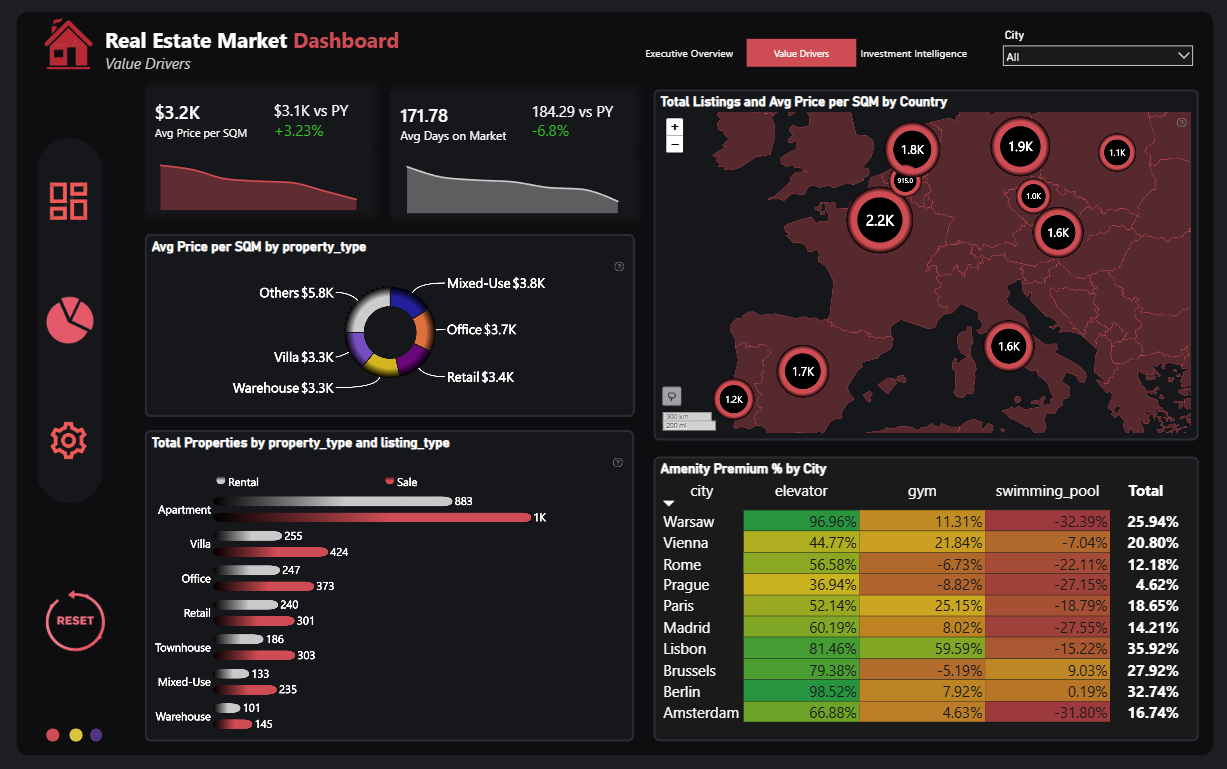
Task: Click the Mixed-Use $3.8K donut label
Action: point(496,283)
